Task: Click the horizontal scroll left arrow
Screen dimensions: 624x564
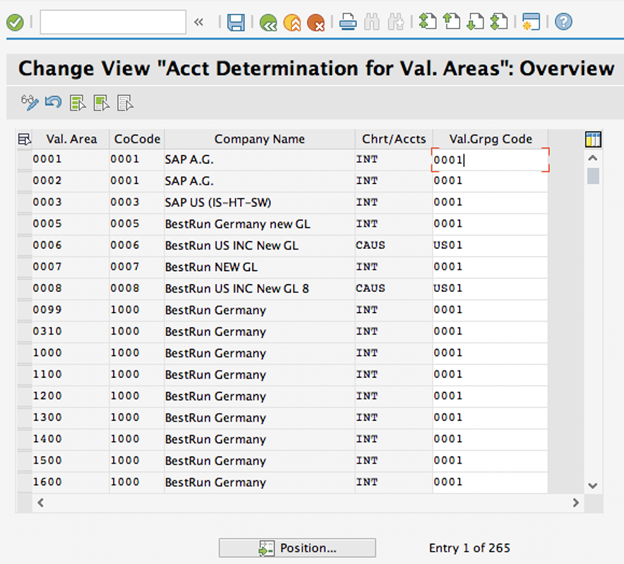Action: (x=41, y=503)
